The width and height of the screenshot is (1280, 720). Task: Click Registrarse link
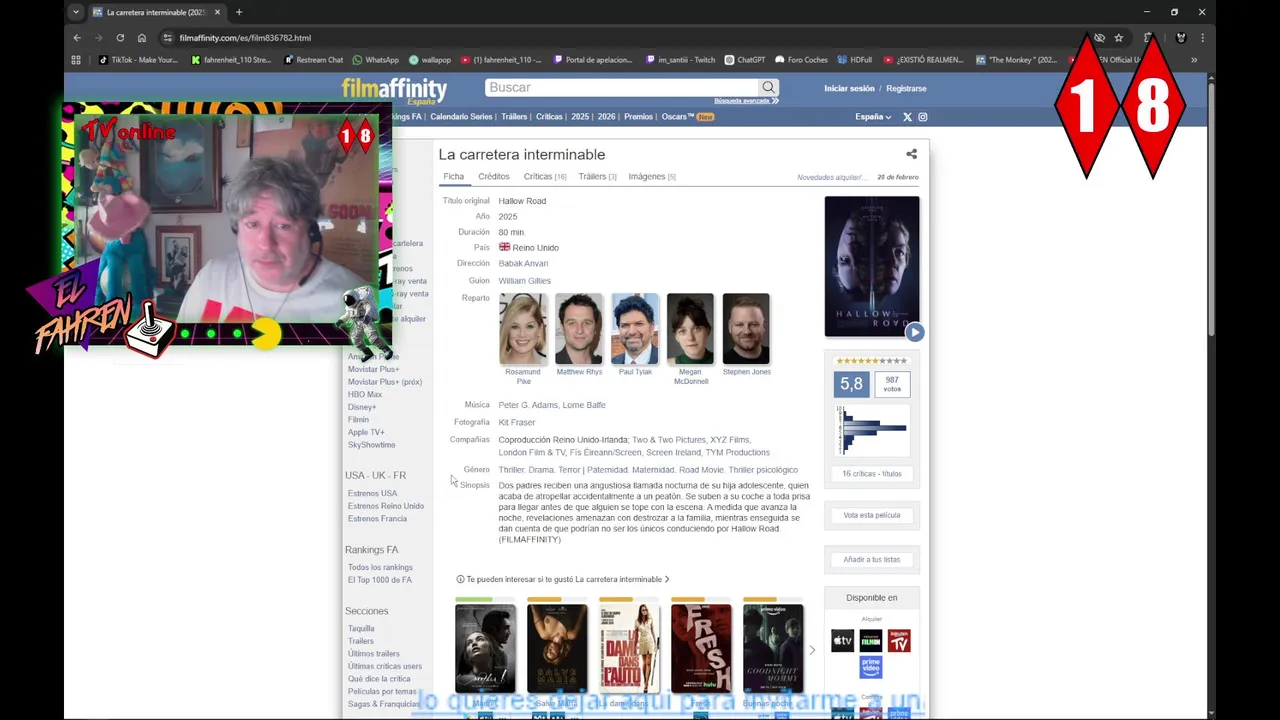click(x=906, y=88)
